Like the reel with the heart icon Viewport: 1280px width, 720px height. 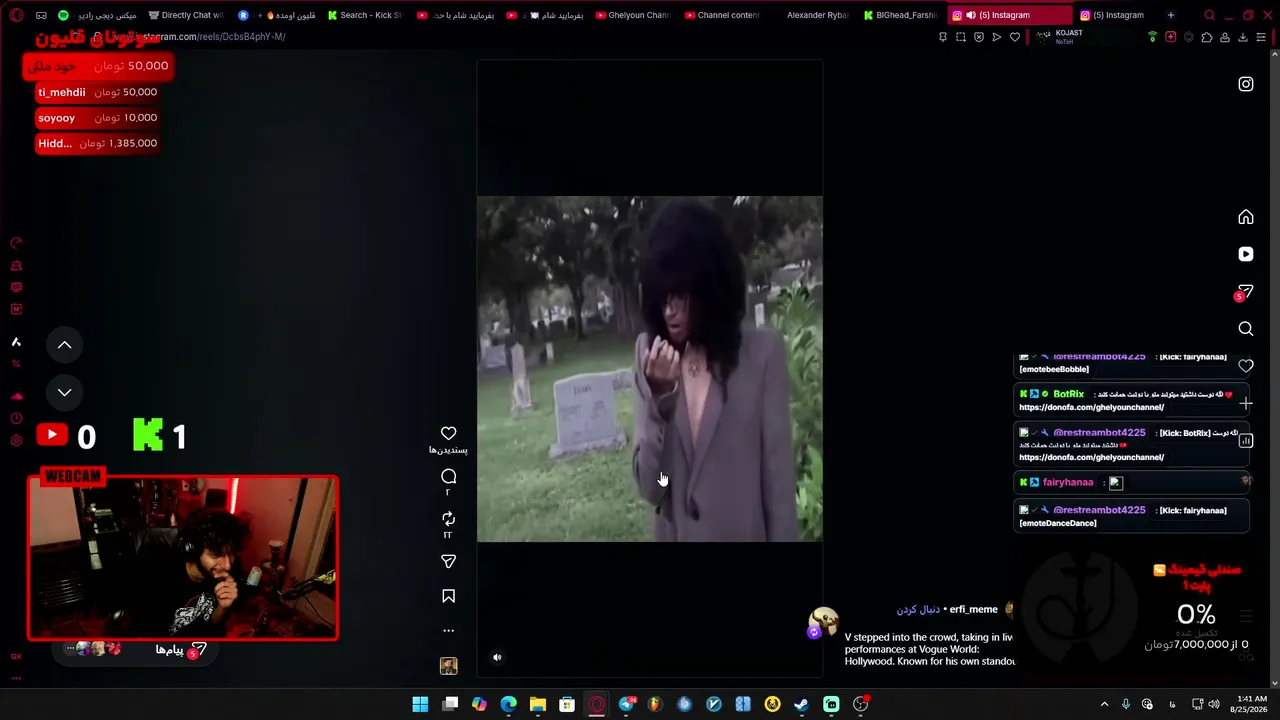pyautogui.click(x=448, y=433)
